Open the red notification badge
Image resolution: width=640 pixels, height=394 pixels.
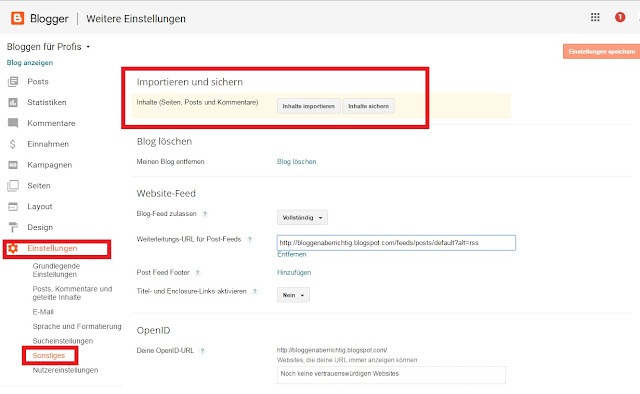point(620,17)
